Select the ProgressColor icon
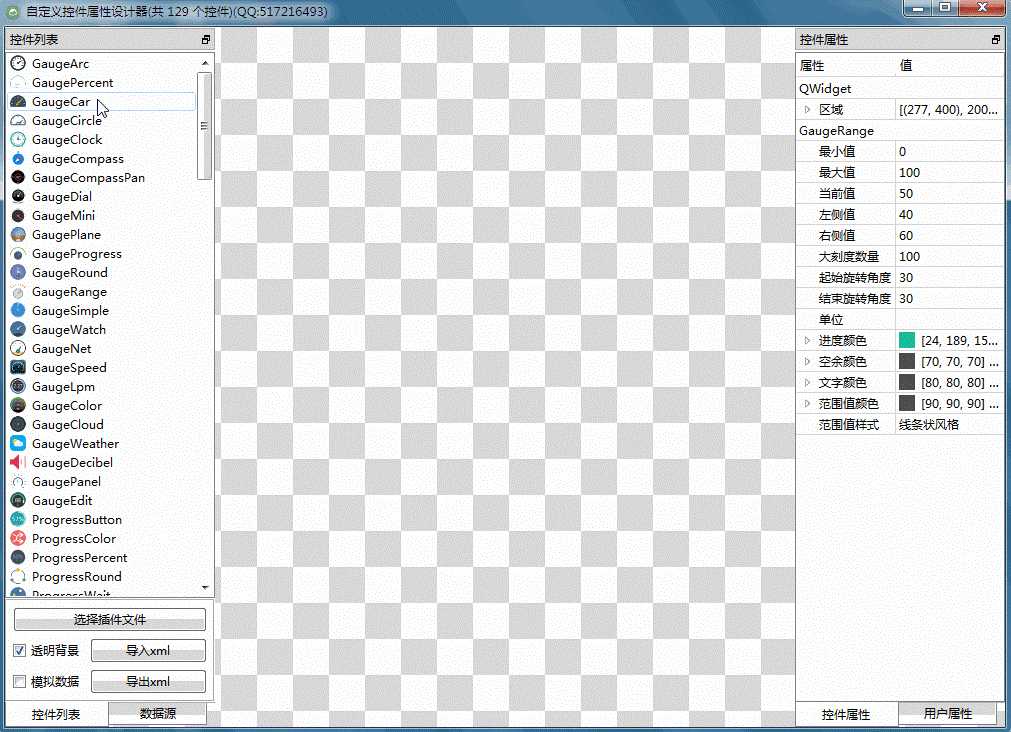This screenshot has height=732, width=1011. (18, 539)
